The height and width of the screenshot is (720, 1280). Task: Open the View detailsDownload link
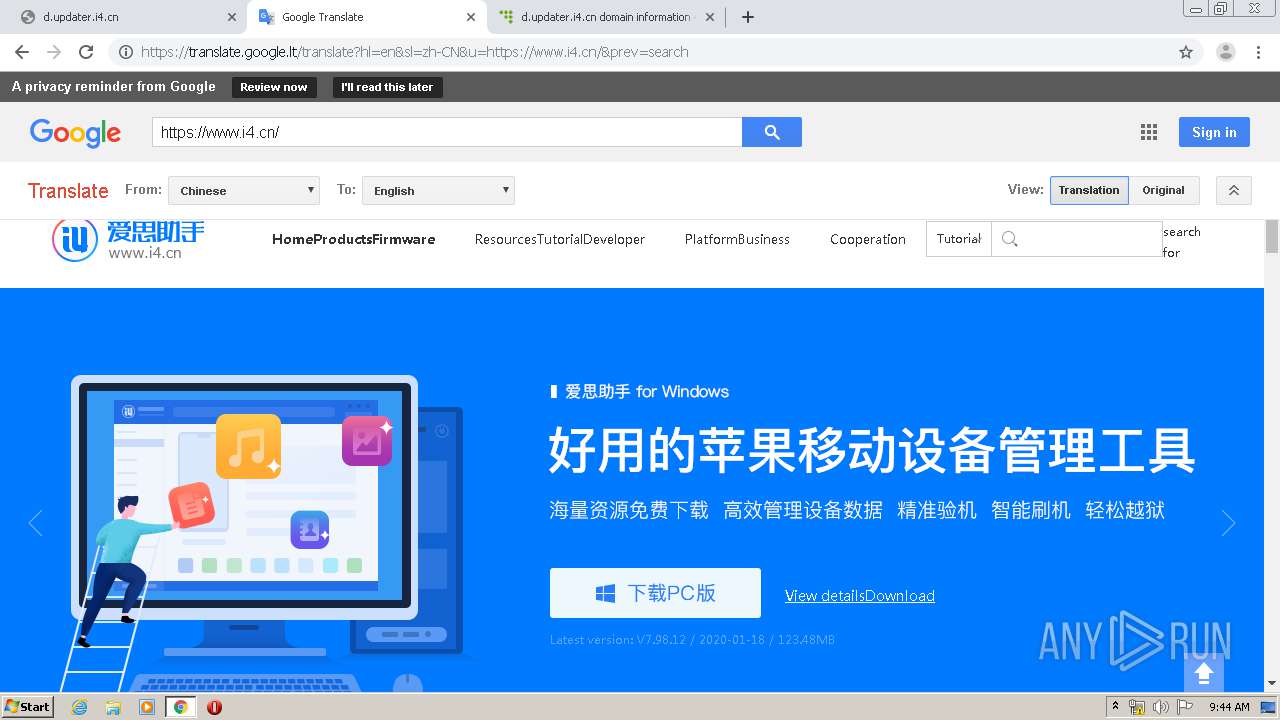(860, 595)
